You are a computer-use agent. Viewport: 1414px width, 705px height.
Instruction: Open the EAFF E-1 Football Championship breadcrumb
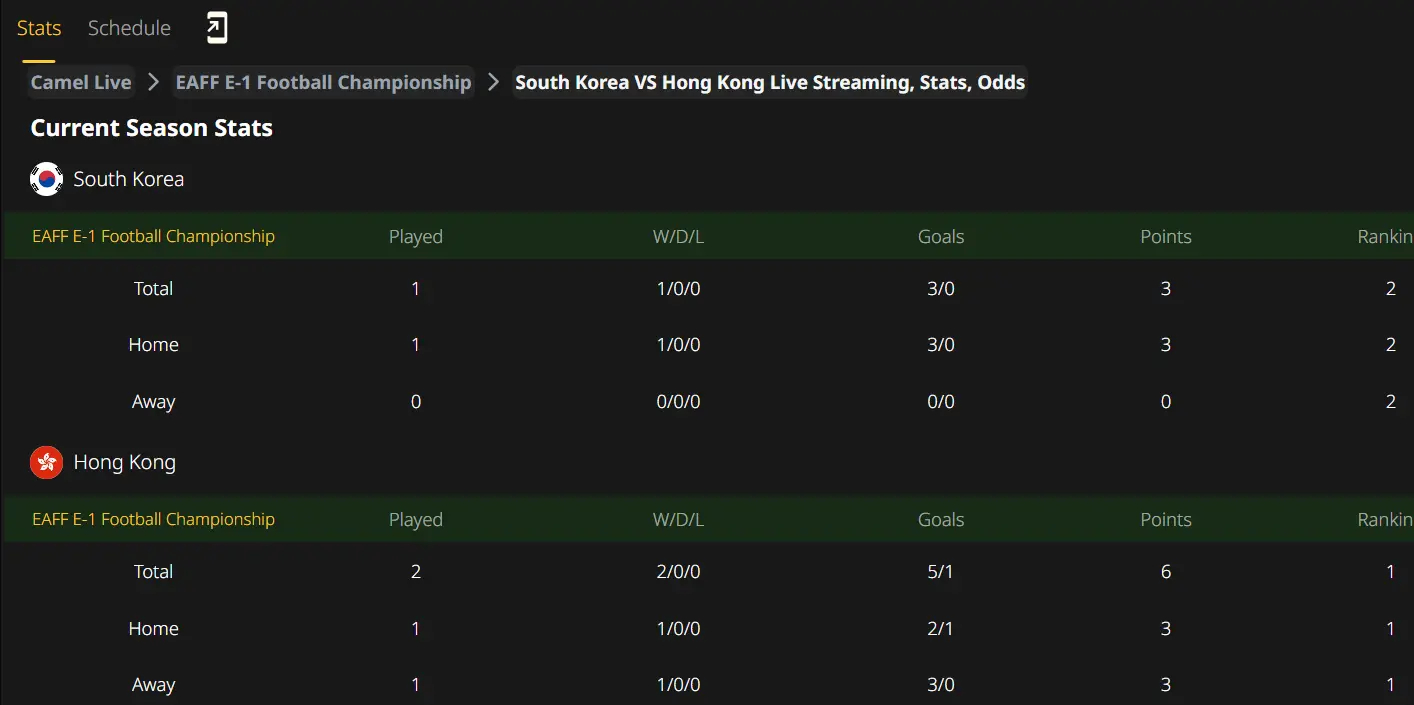tap(323, 82)
